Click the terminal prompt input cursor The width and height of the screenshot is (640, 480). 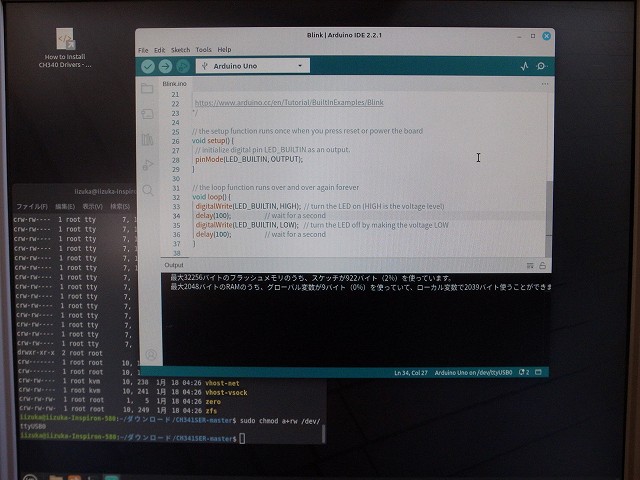tap(242, 439)
